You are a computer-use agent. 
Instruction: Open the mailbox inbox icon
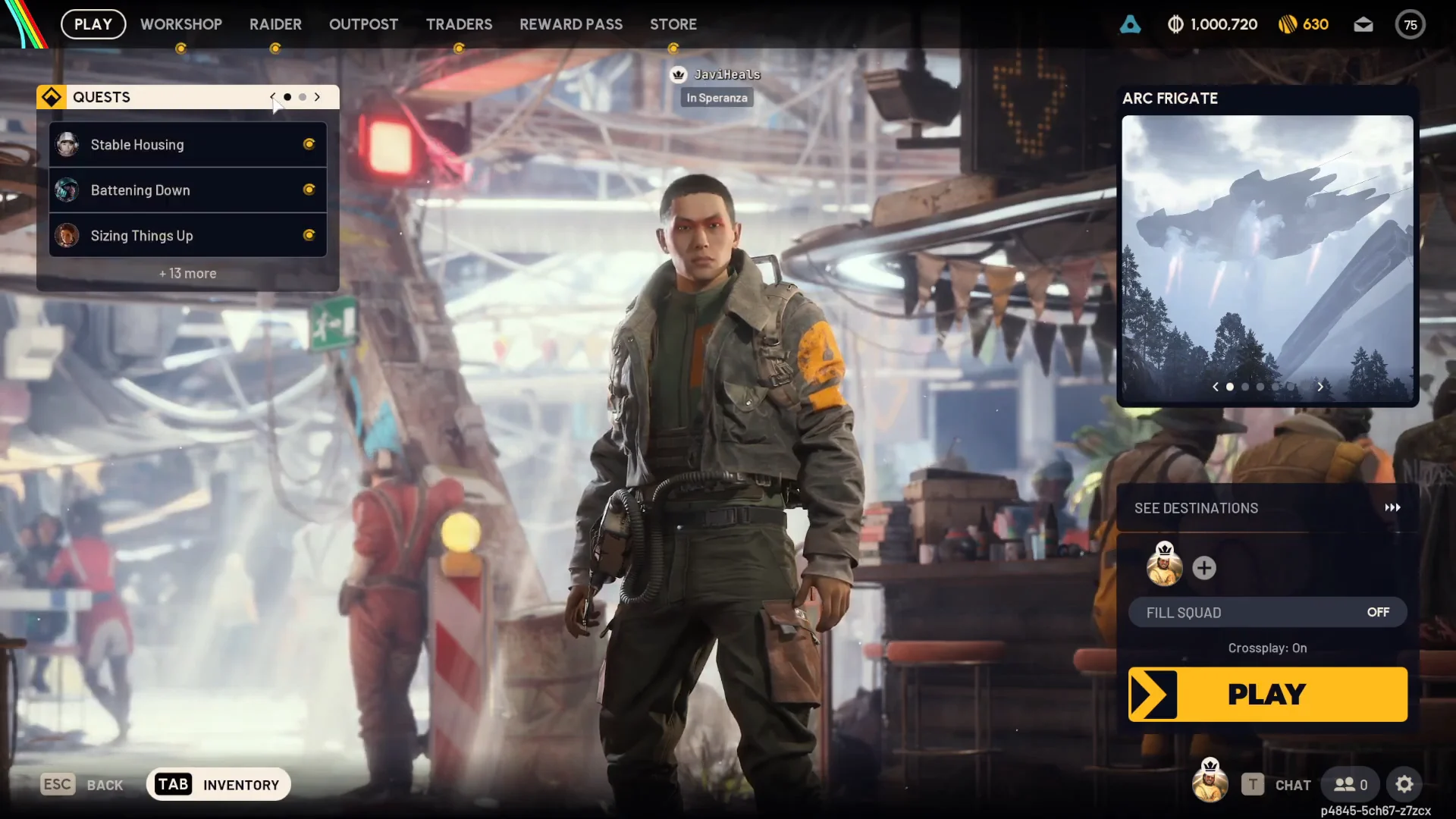pos(1363,24)
